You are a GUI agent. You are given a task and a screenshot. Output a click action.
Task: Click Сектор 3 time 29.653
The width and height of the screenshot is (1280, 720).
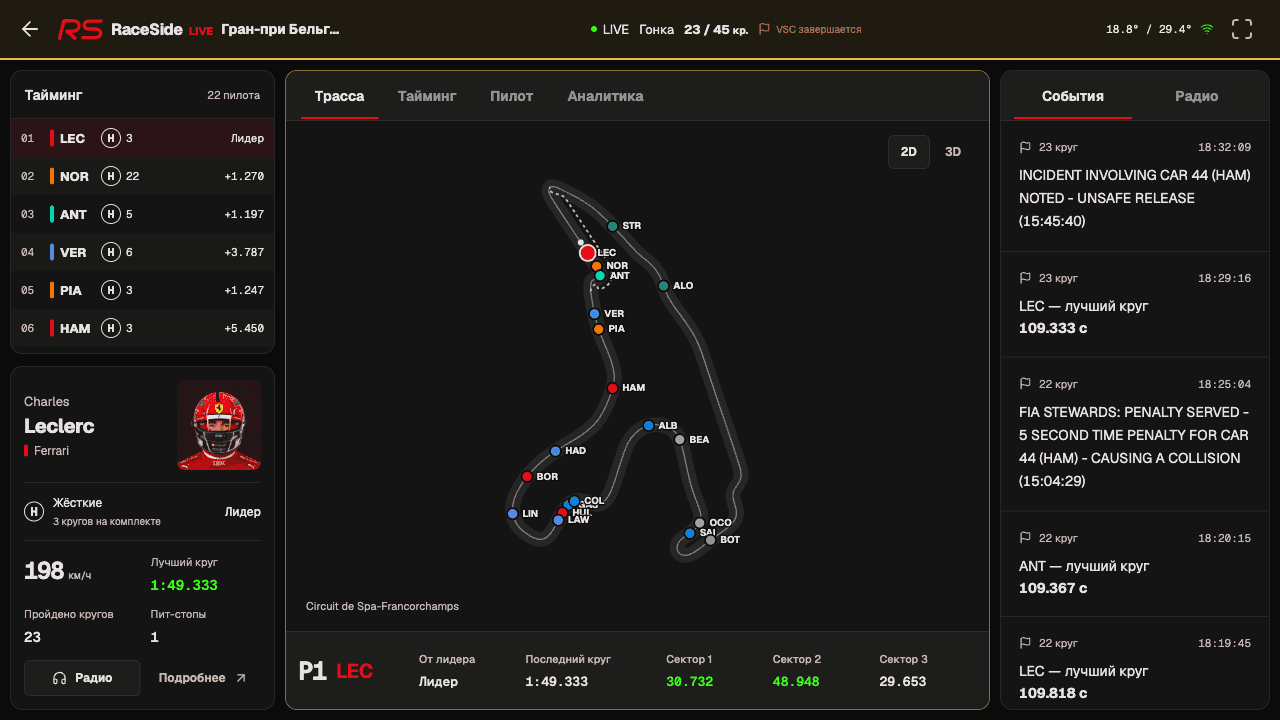pyautogui.click(x=903, y=681)
